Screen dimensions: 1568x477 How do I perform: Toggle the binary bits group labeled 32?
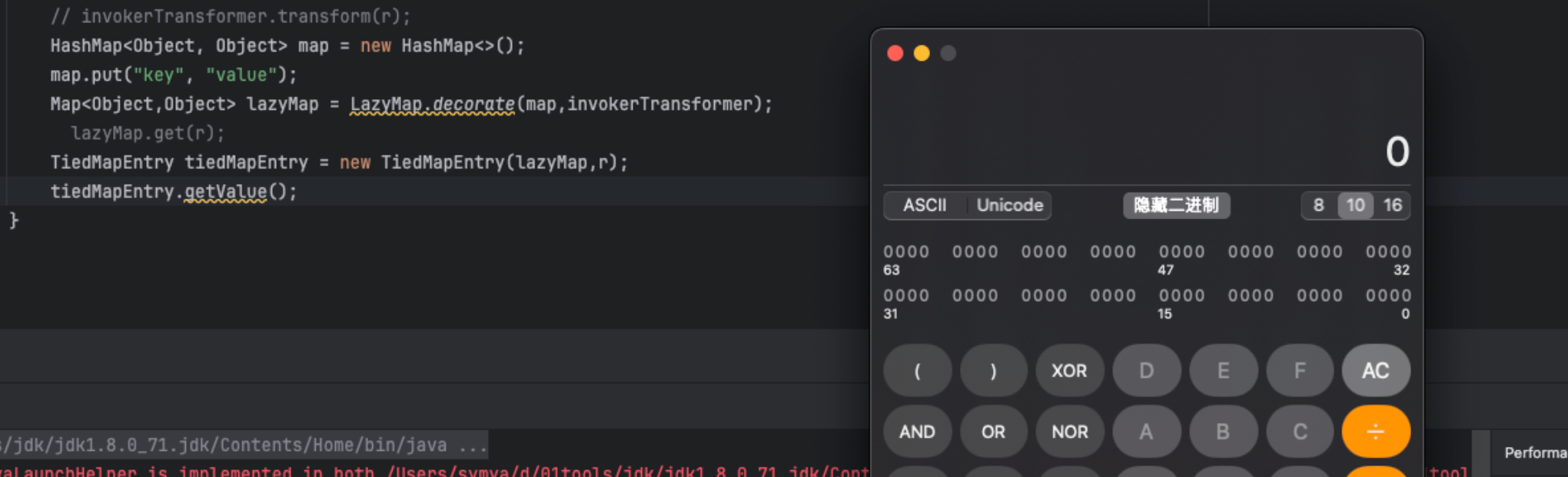[1388, 252]
